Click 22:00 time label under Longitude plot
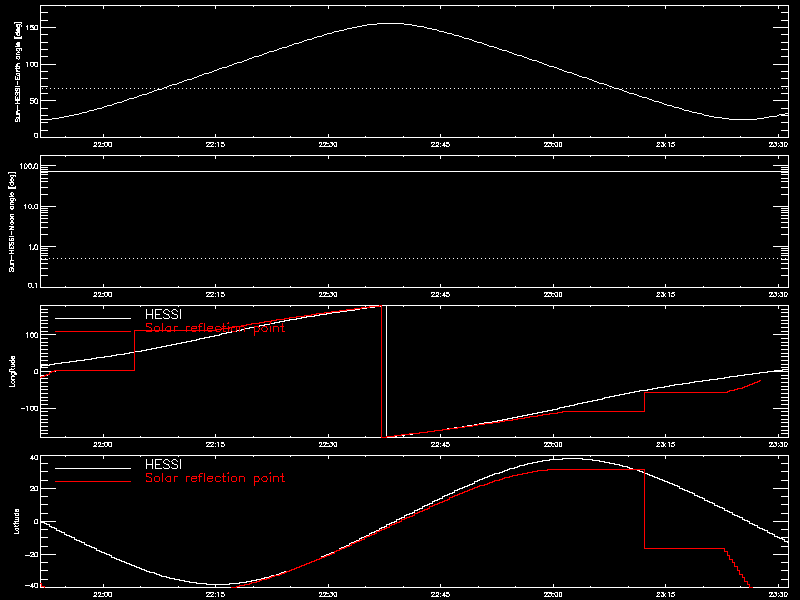Image resolution: width=800 pixels, height=600 pixels. click(103, 444)
